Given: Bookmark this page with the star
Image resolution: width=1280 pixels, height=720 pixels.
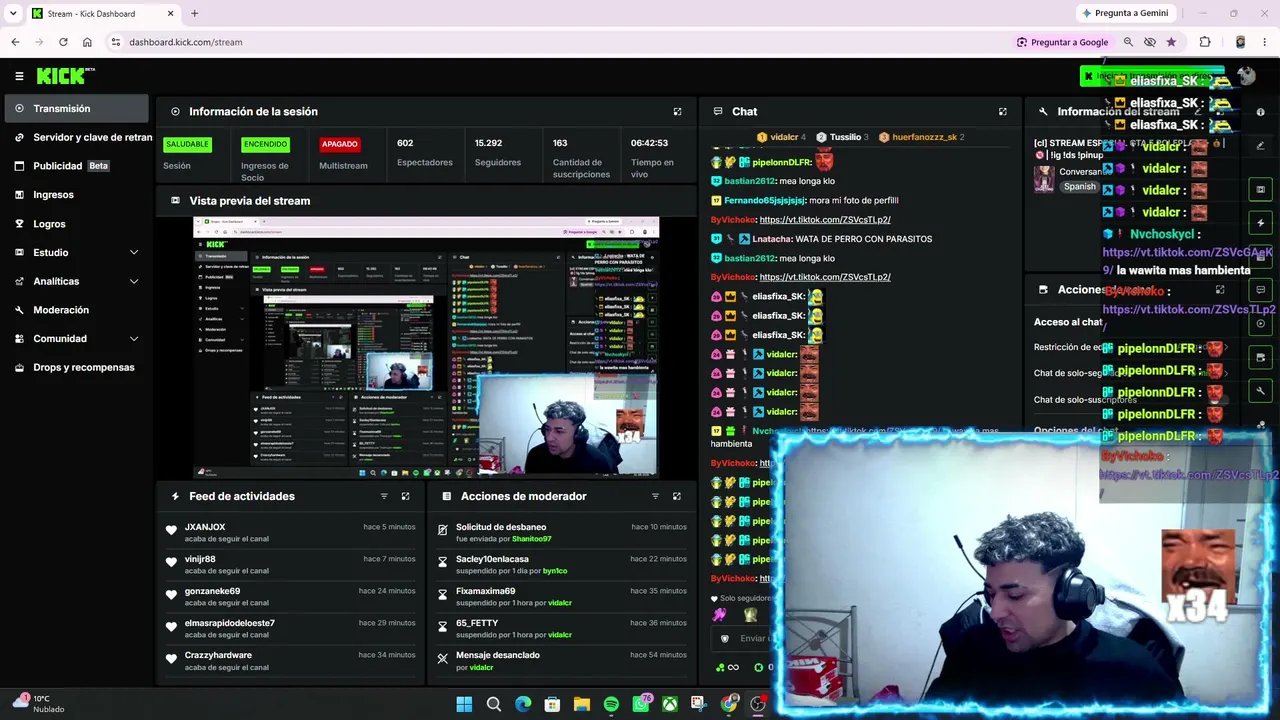Looking at the screenshot, I should click(x=1171, y=42).
